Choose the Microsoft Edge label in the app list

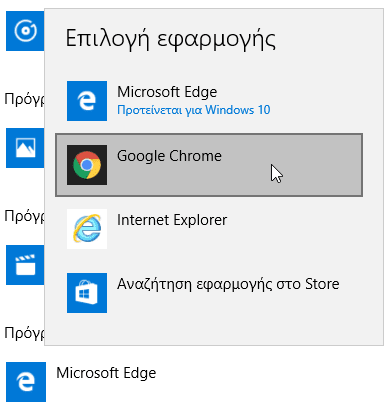coord(167,92)
